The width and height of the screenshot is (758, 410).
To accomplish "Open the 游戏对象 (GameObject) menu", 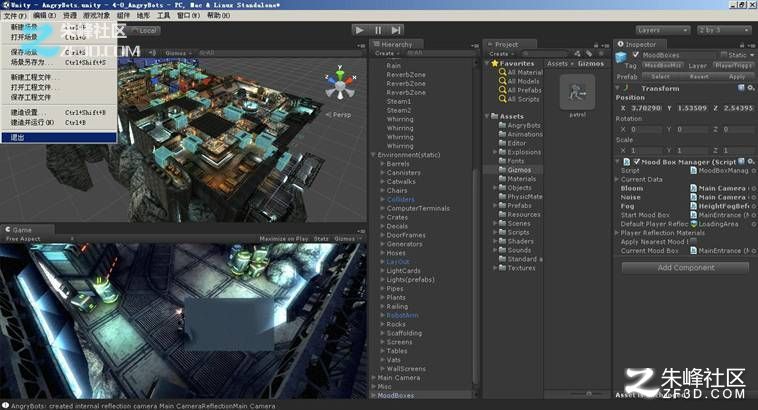I will coord(96,15).
